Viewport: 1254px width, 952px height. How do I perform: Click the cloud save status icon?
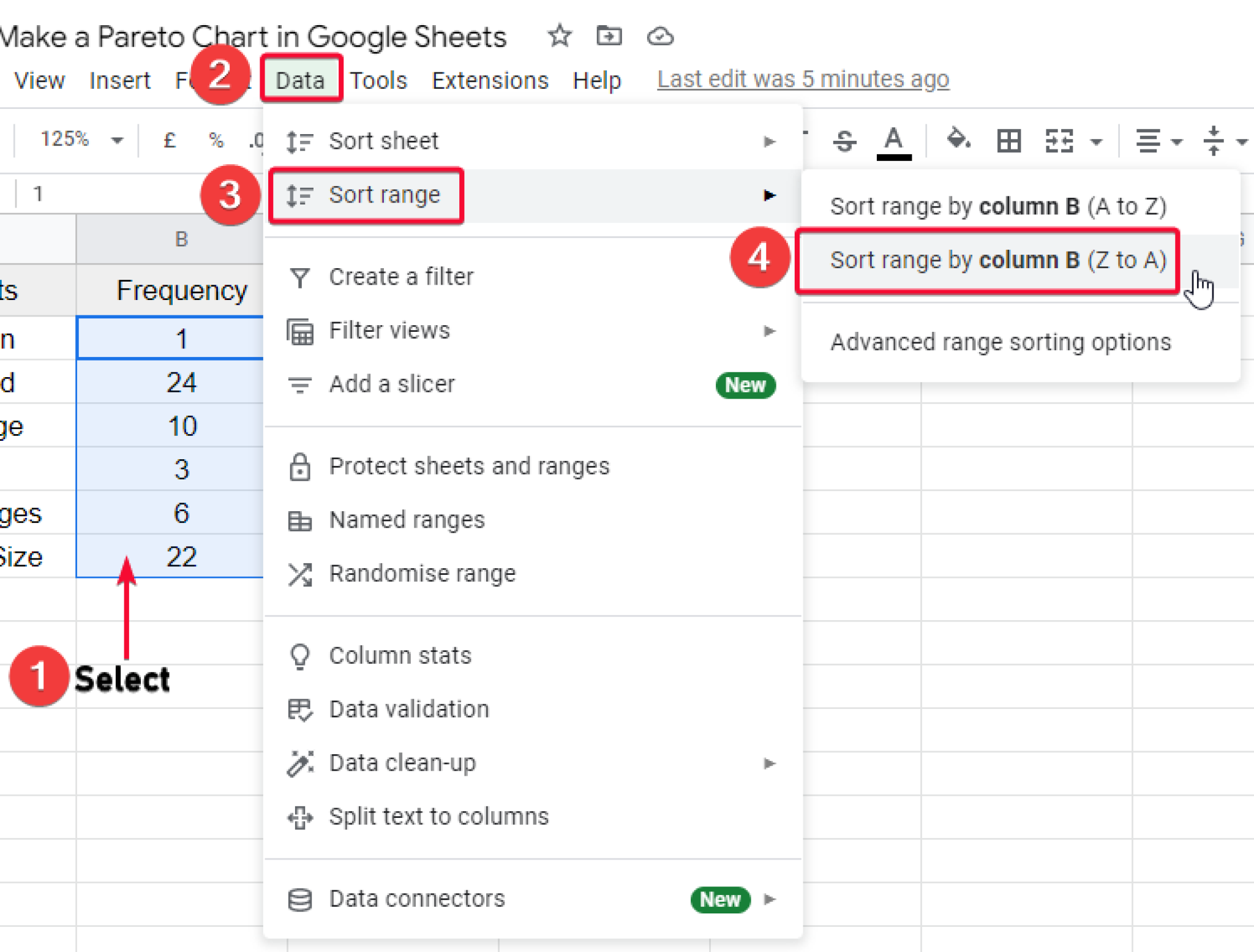click(x=660, y=37)
